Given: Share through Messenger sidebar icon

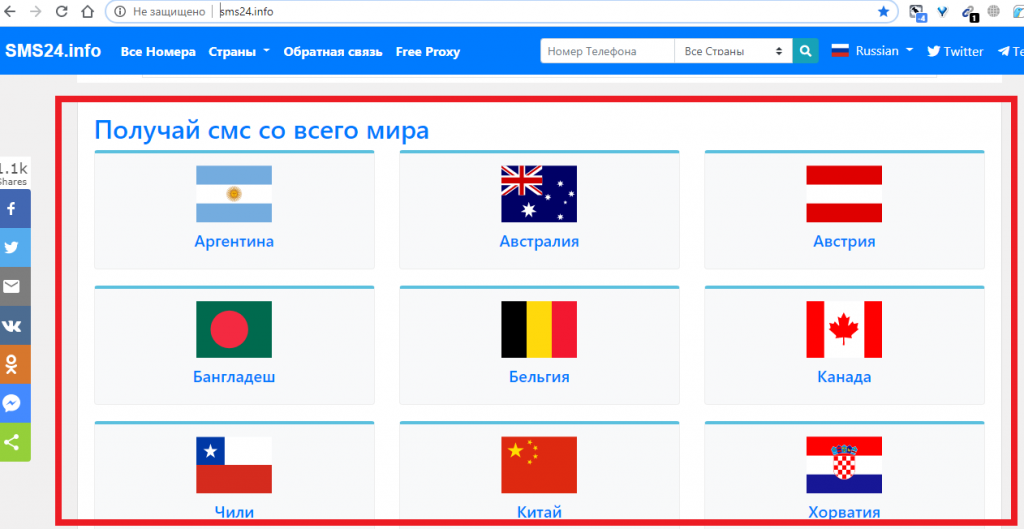Looking at the screenshot, I should pos(13,404).
